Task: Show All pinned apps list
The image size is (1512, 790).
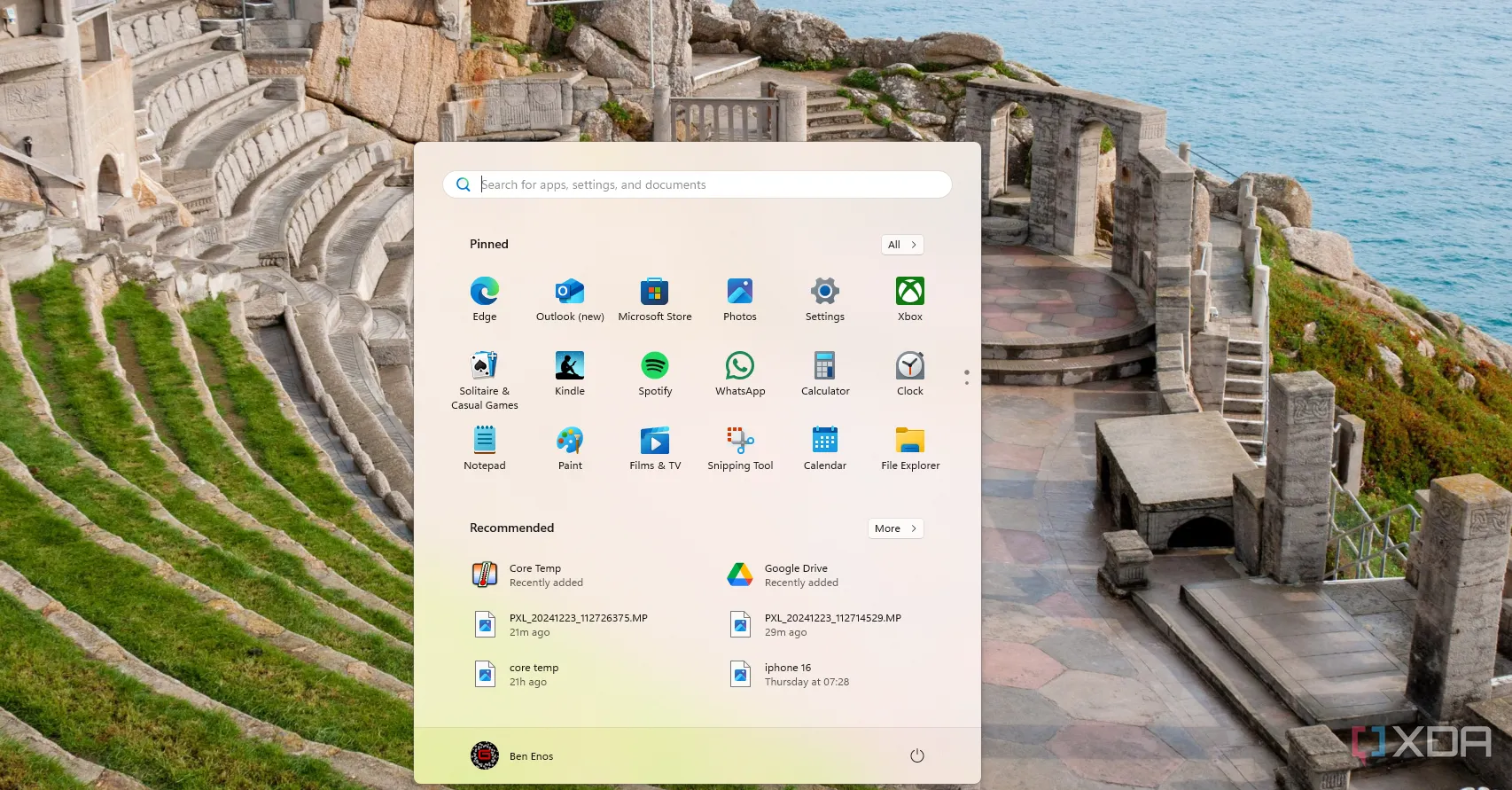Action: 902,245
